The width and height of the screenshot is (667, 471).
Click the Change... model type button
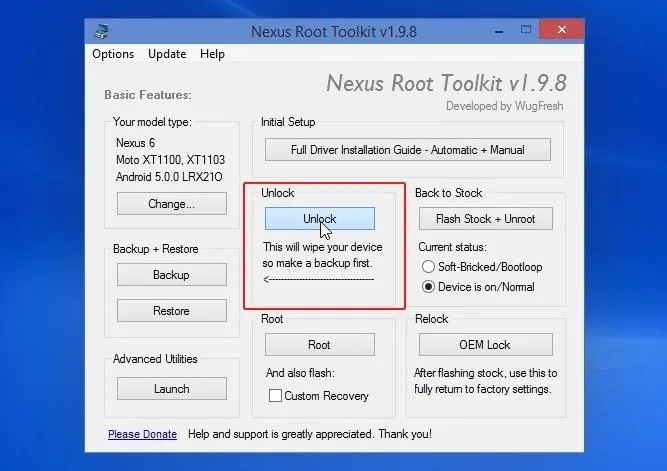tap(171, 204)
